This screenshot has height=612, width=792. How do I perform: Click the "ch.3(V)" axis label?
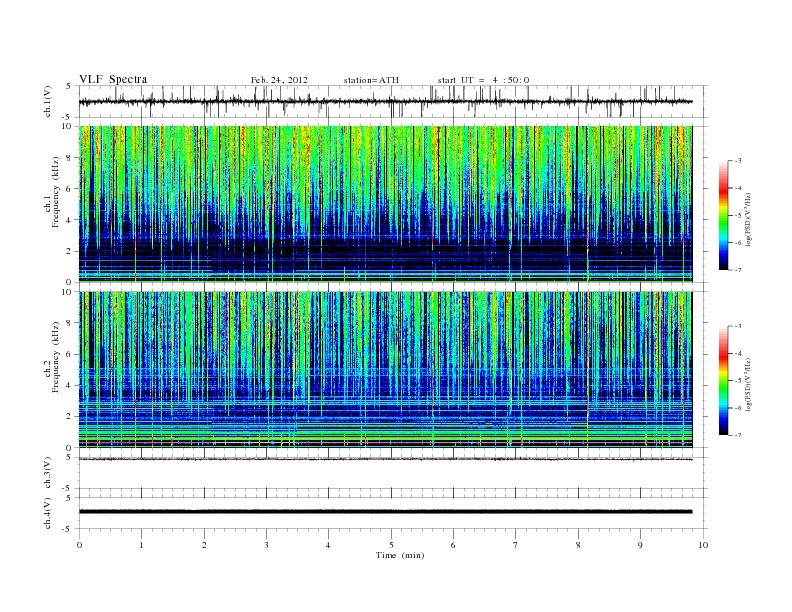48,473
